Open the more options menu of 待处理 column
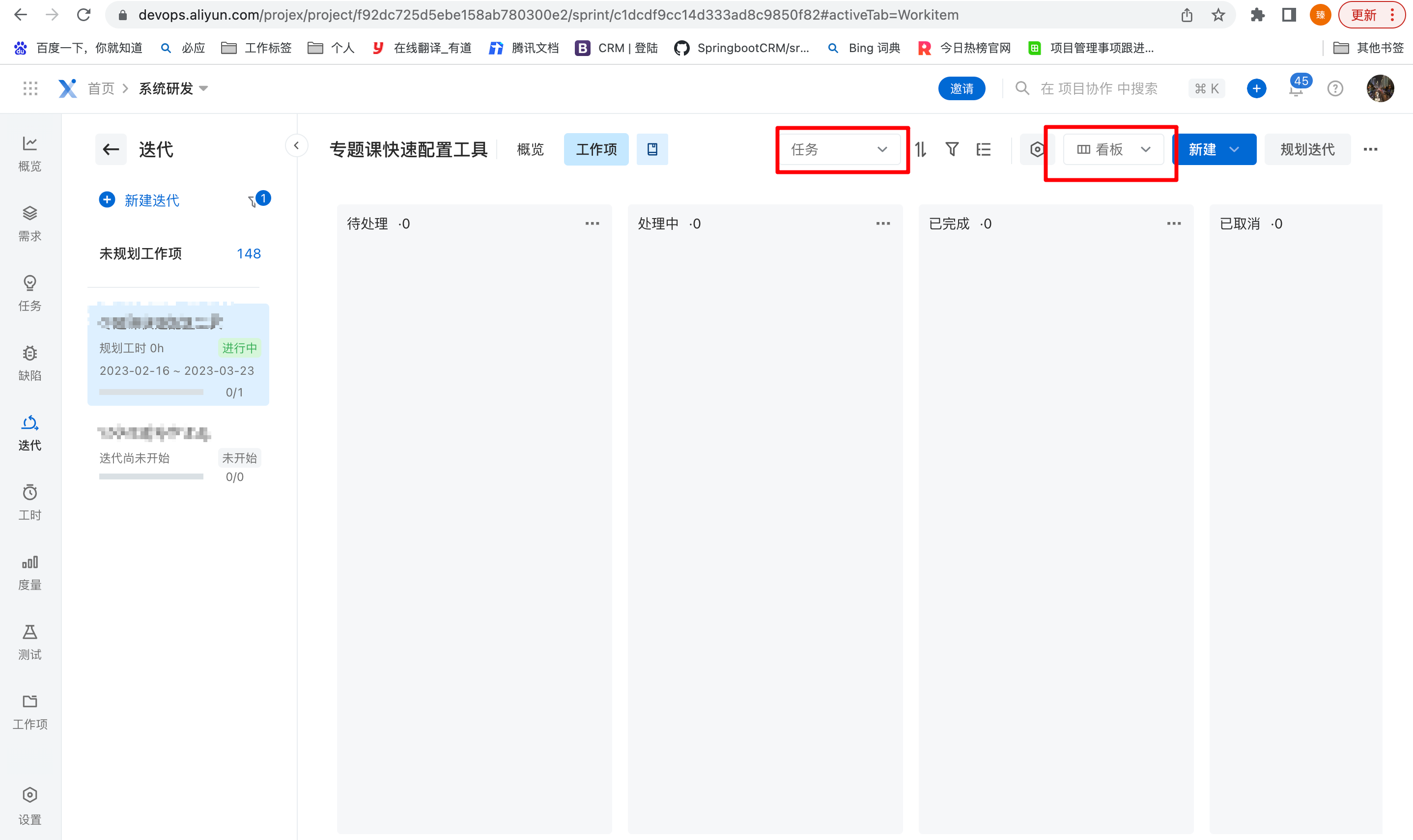The image size is (1413, 840). point(592,224)
